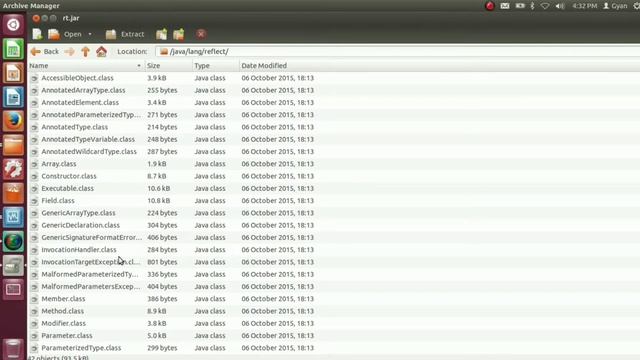Switch to Archive Manager in the dock
Image resolution: width=640 pixels, height=360 pixels.
(x=13, y=266)
